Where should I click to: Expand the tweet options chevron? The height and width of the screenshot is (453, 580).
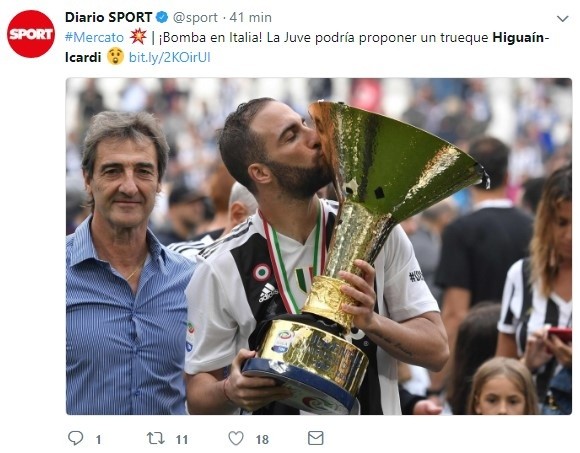tap(563, 18)
